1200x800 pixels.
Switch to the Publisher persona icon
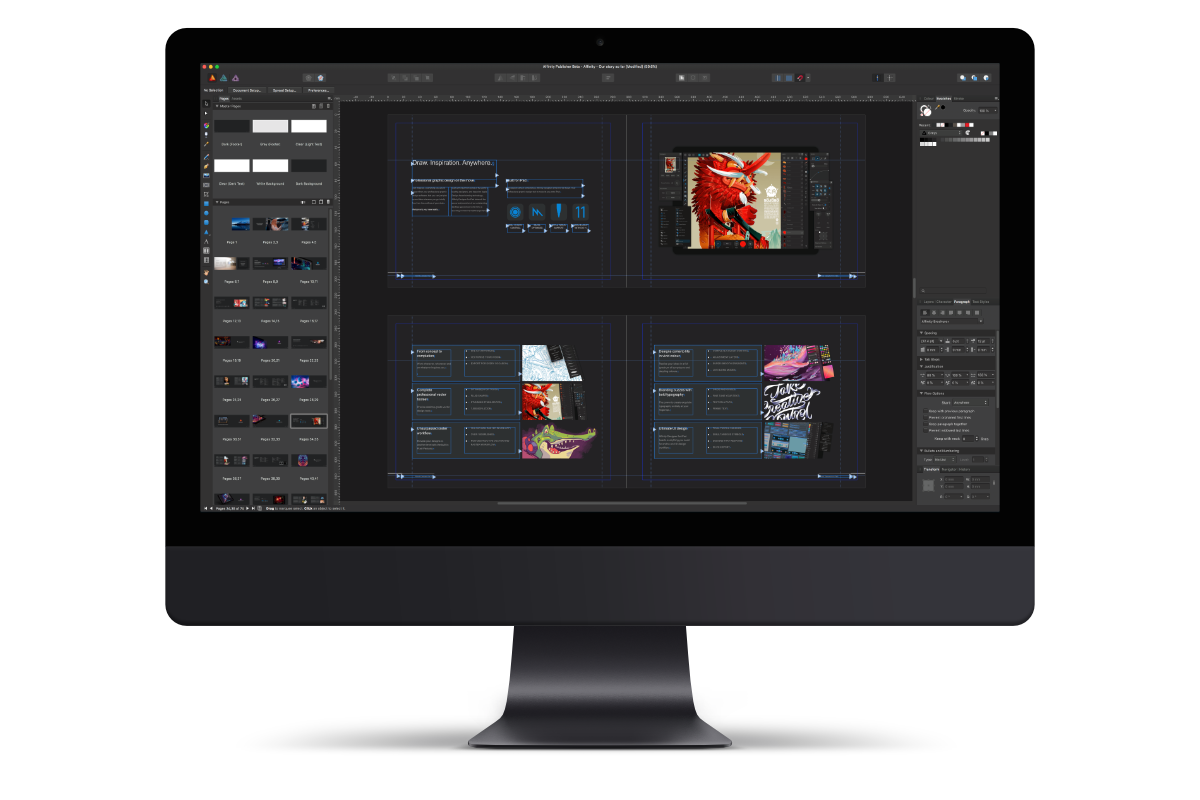tap(212, 78)
